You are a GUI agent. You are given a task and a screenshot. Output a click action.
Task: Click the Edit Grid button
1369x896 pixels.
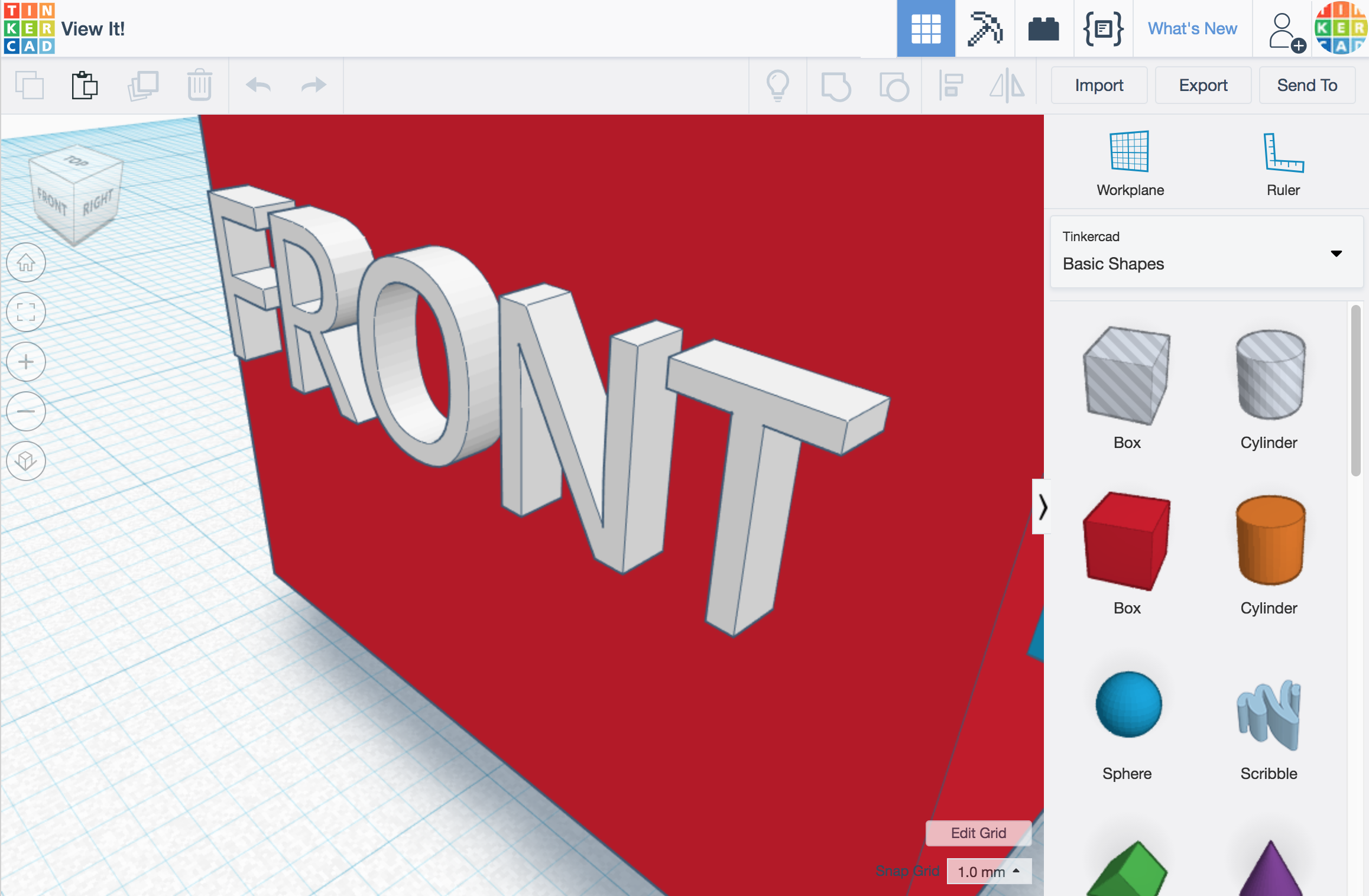(978, 833)
